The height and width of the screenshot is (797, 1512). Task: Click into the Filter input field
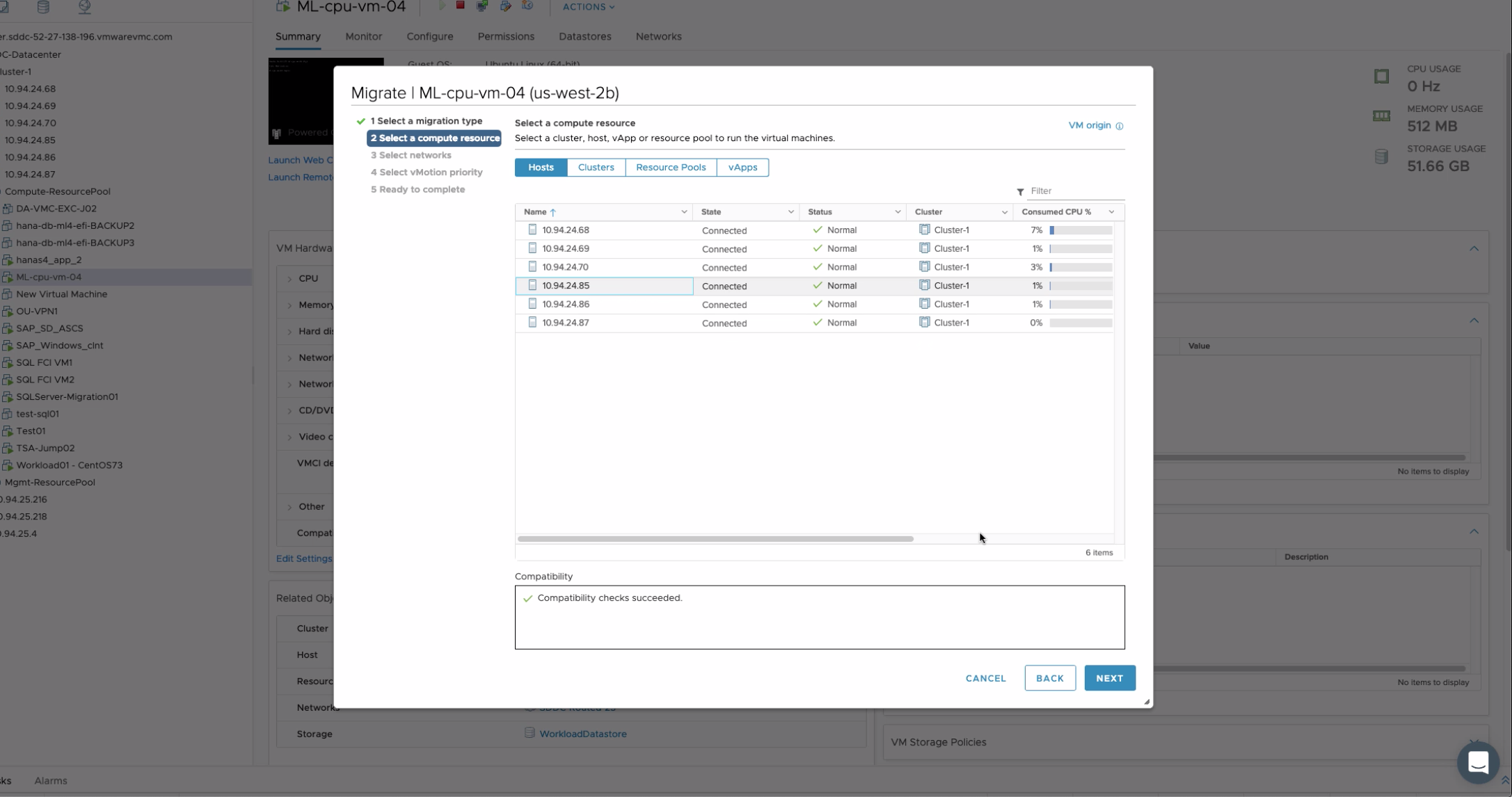[1074, 191]
